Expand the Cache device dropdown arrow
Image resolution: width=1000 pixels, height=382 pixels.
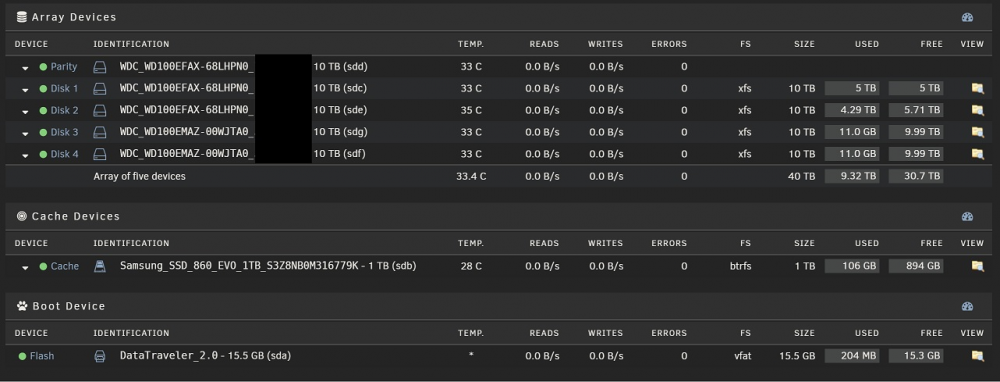tap(26, 267)
